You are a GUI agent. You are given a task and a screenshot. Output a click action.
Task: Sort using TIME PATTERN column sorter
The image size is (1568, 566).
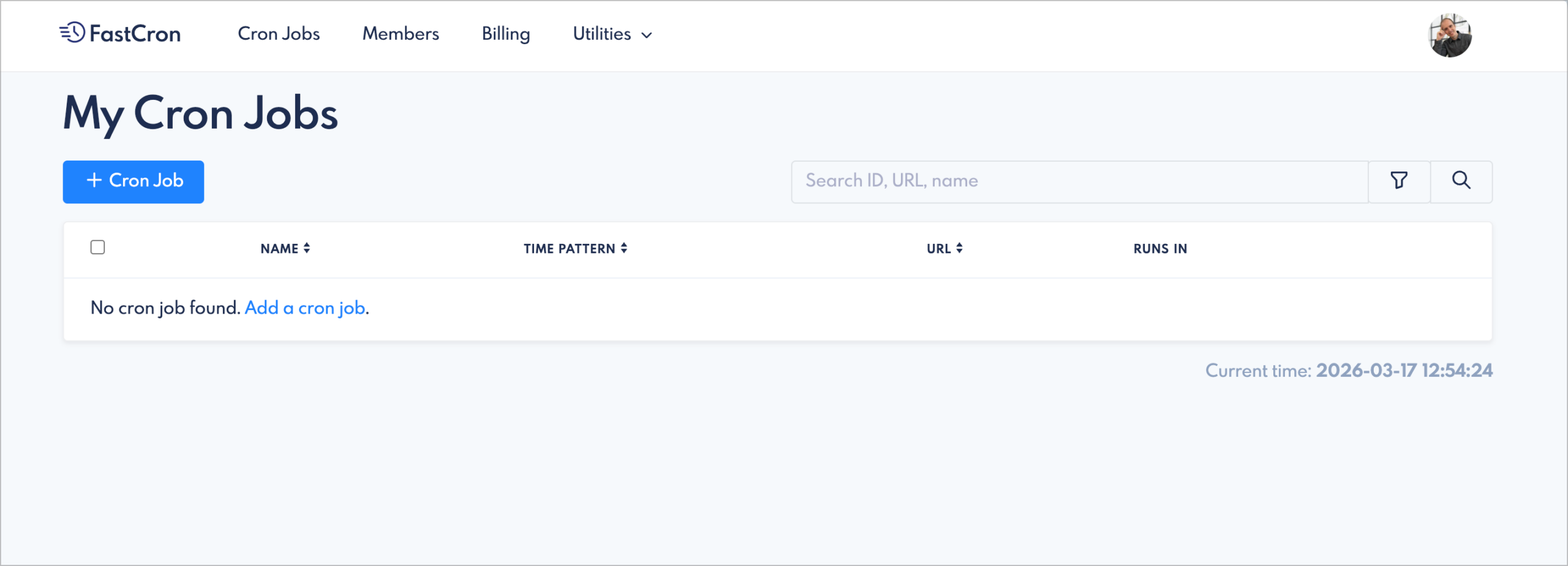tap(624, 248)
